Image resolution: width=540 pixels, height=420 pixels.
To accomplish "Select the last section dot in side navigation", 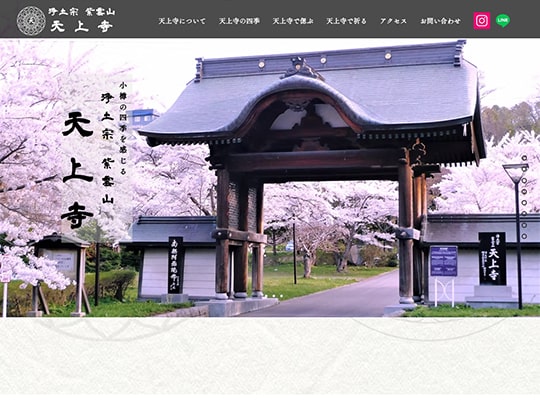I will click(x=524, y=236).
